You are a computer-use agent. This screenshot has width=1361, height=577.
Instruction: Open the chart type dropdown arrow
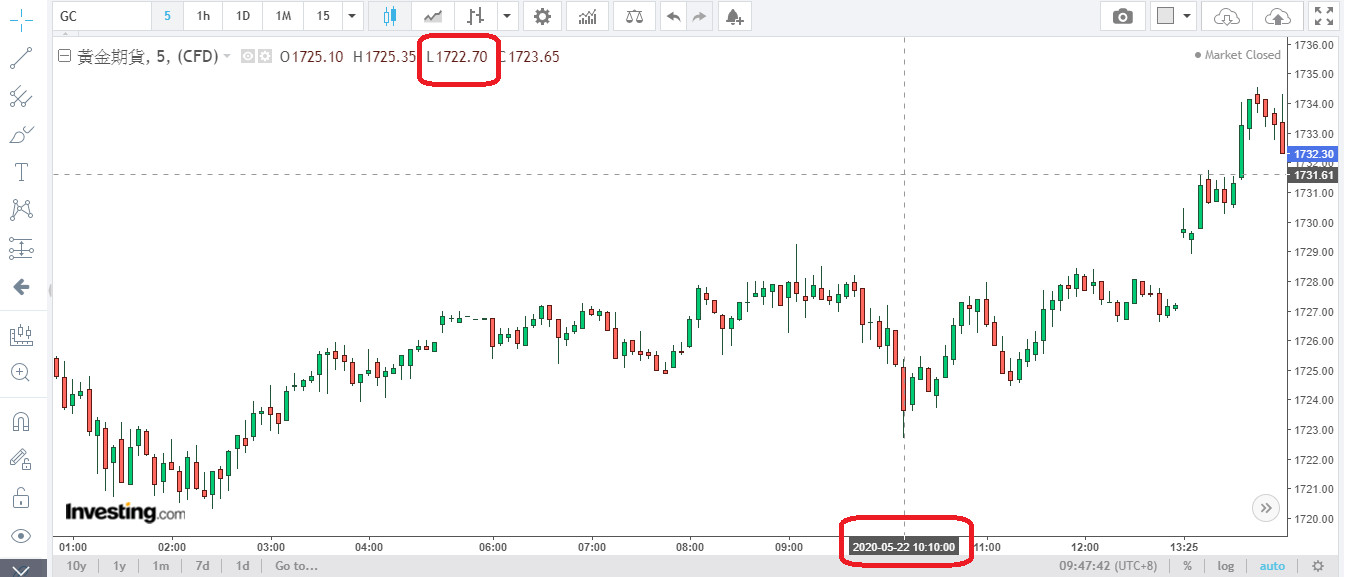(x=508, y=16)
